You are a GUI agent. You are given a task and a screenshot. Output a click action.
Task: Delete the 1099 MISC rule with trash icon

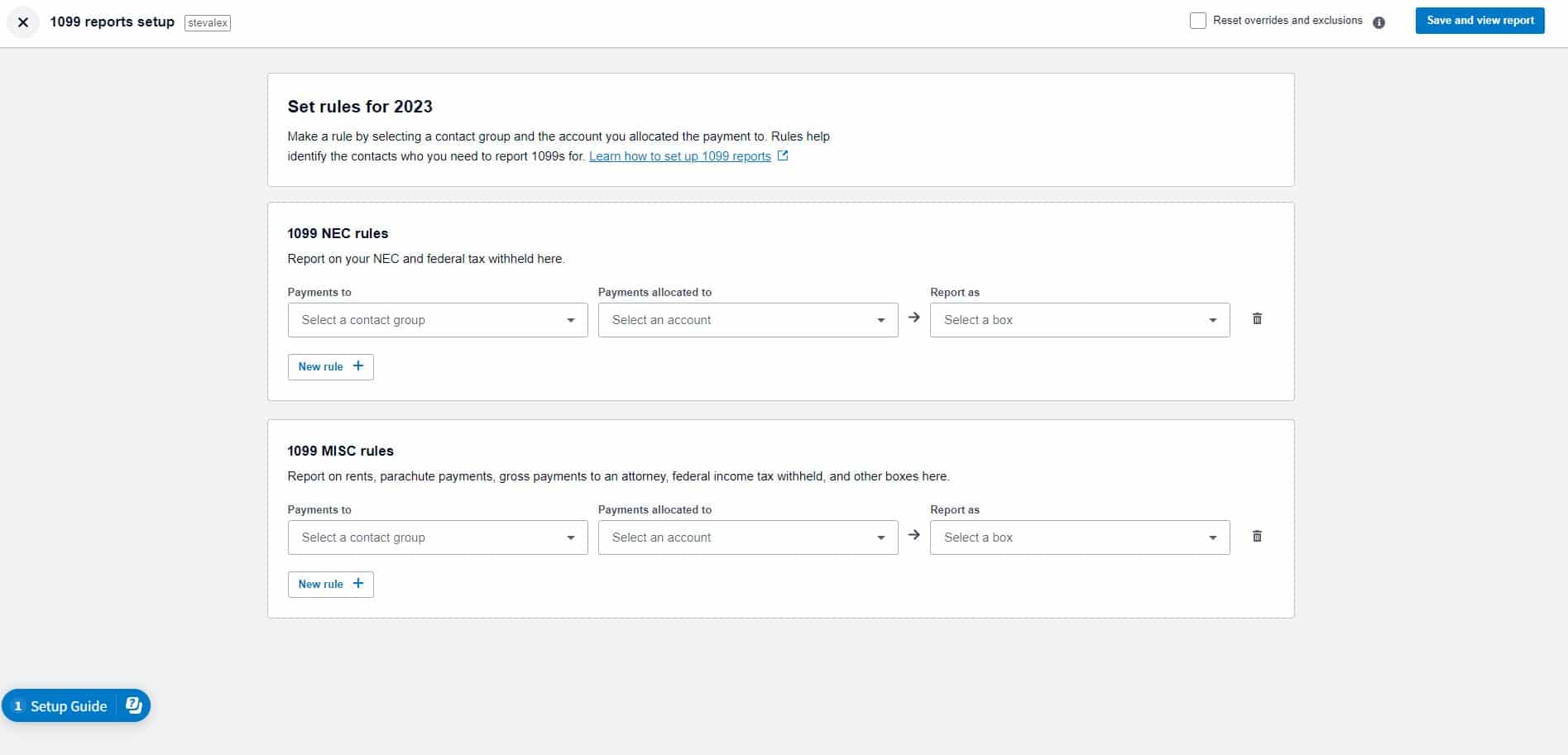(x=1257, y=536)
